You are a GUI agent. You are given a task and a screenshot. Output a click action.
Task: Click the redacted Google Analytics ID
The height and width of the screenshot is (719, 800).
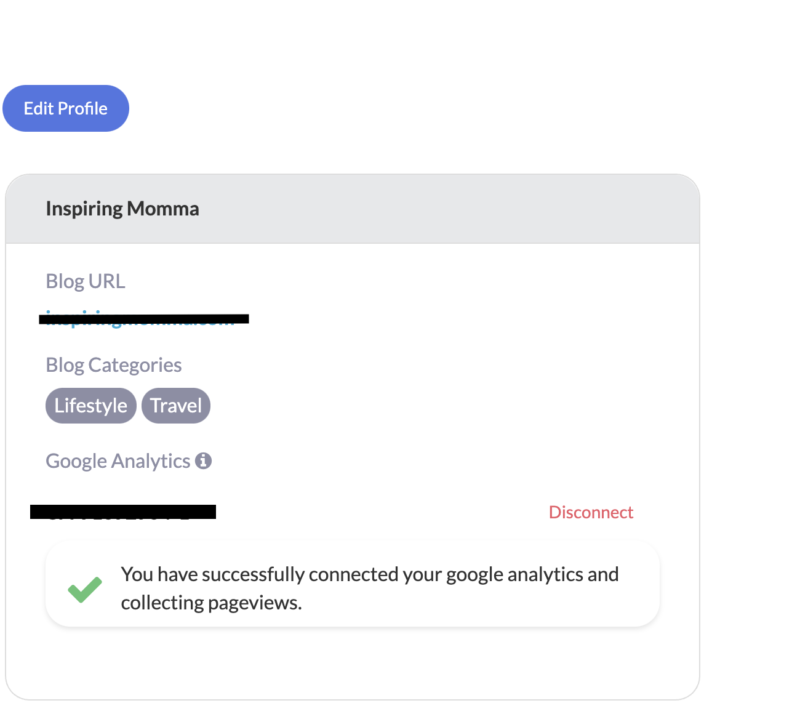coord(123,512)
